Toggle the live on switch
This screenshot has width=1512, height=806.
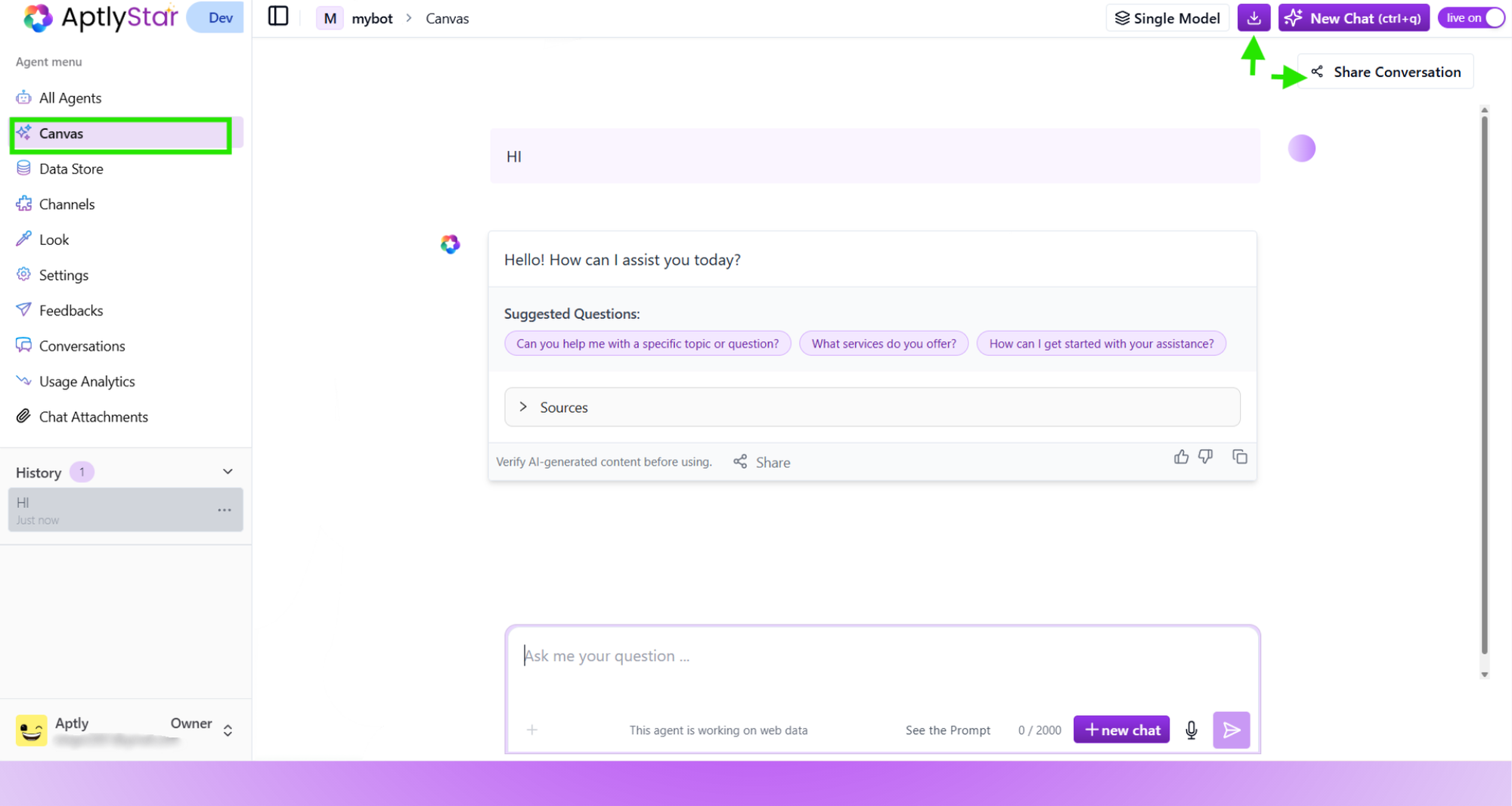click(1471, 18)
